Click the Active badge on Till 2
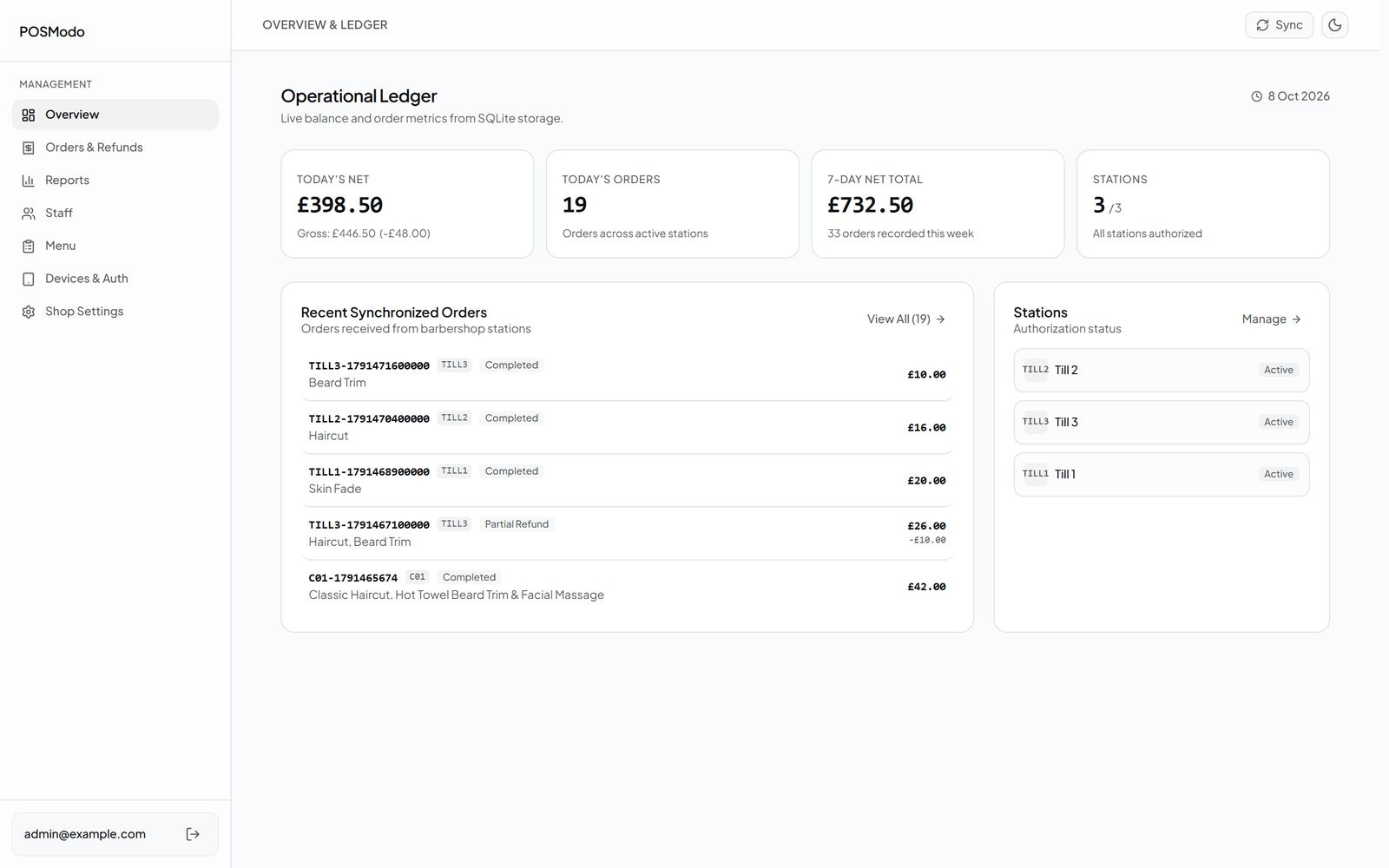1389x868 pixels. (x=1279, y=371)
